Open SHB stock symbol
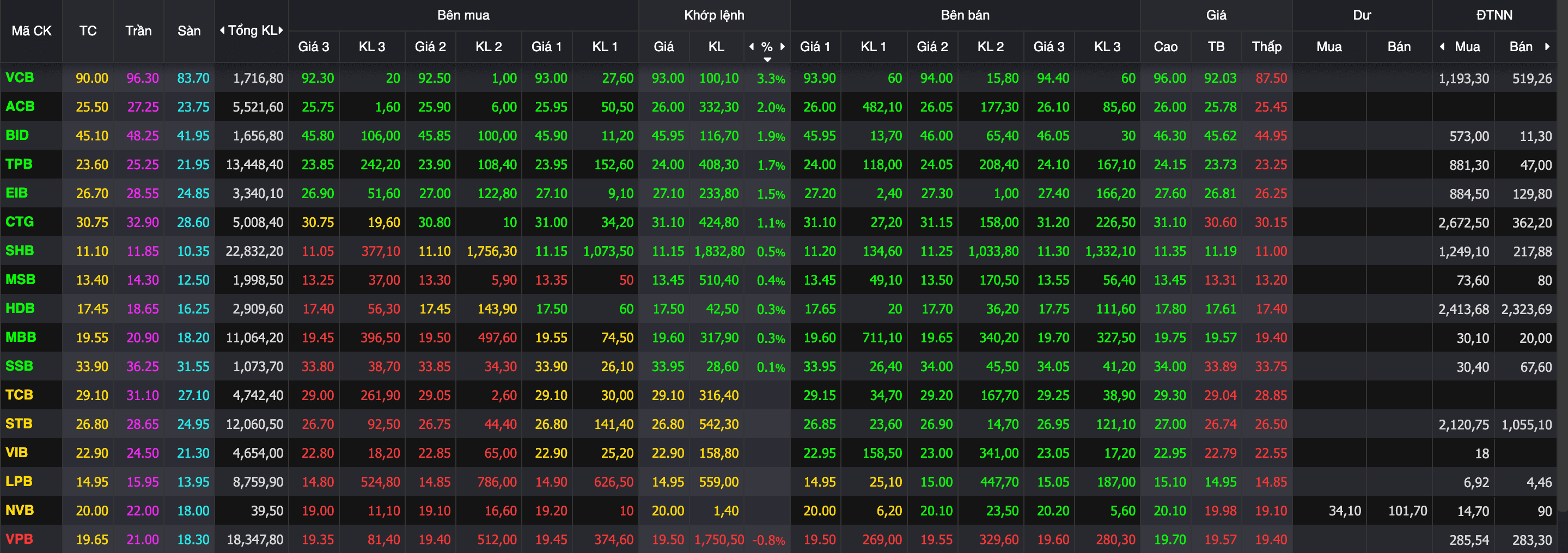This screenshot has width=1568, height=553. (20, 250)
